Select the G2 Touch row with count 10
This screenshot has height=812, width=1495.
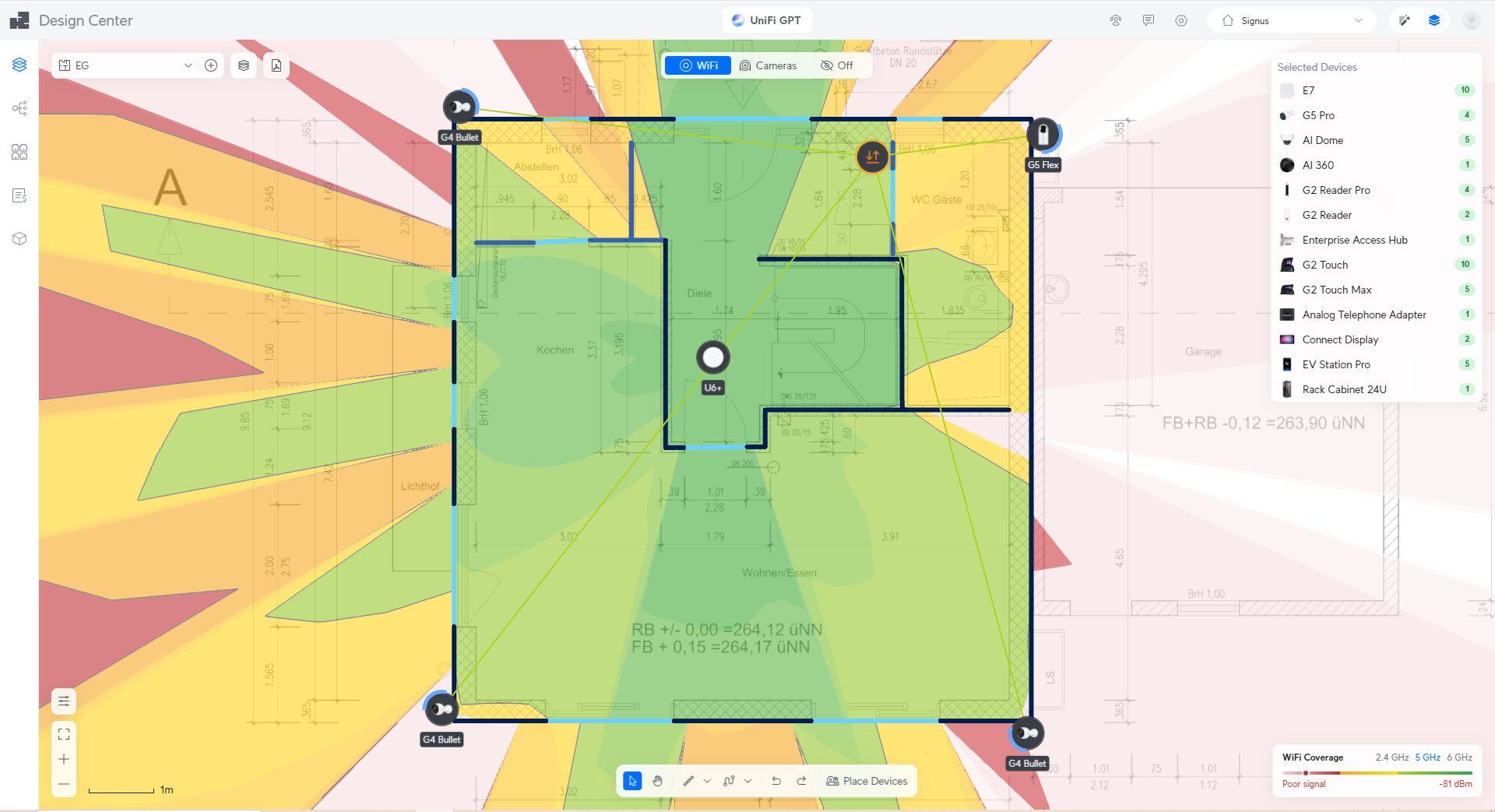(1377, 265)
